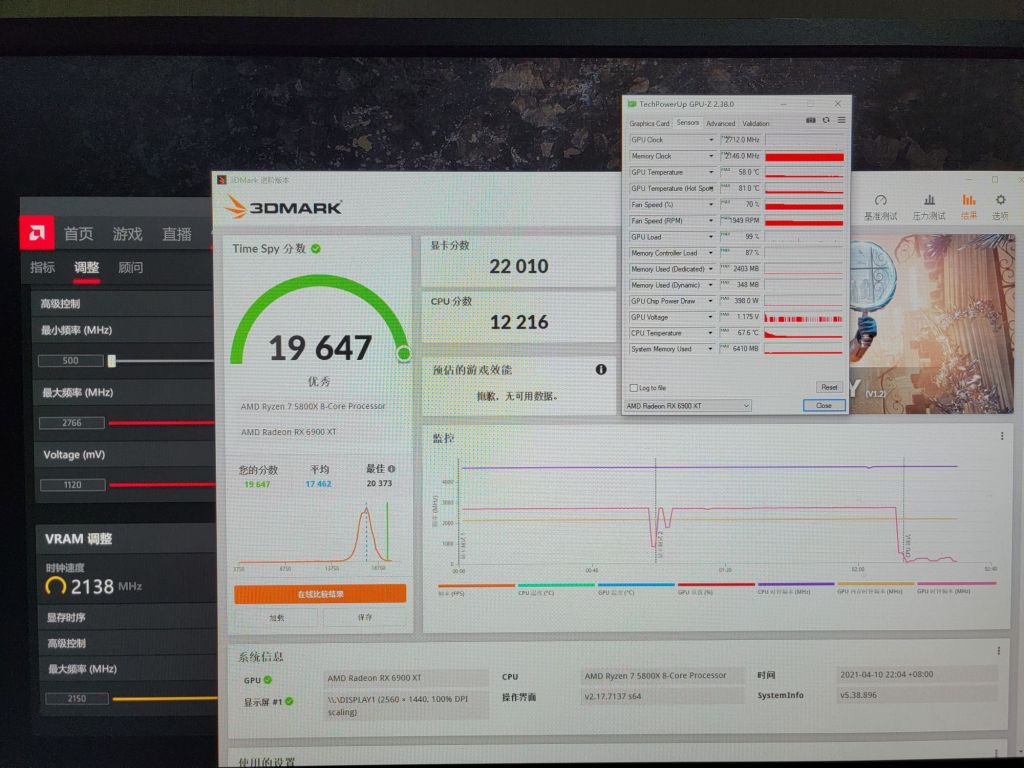Open GPU-Z screenshot camera icon

(x=810, y=120)
